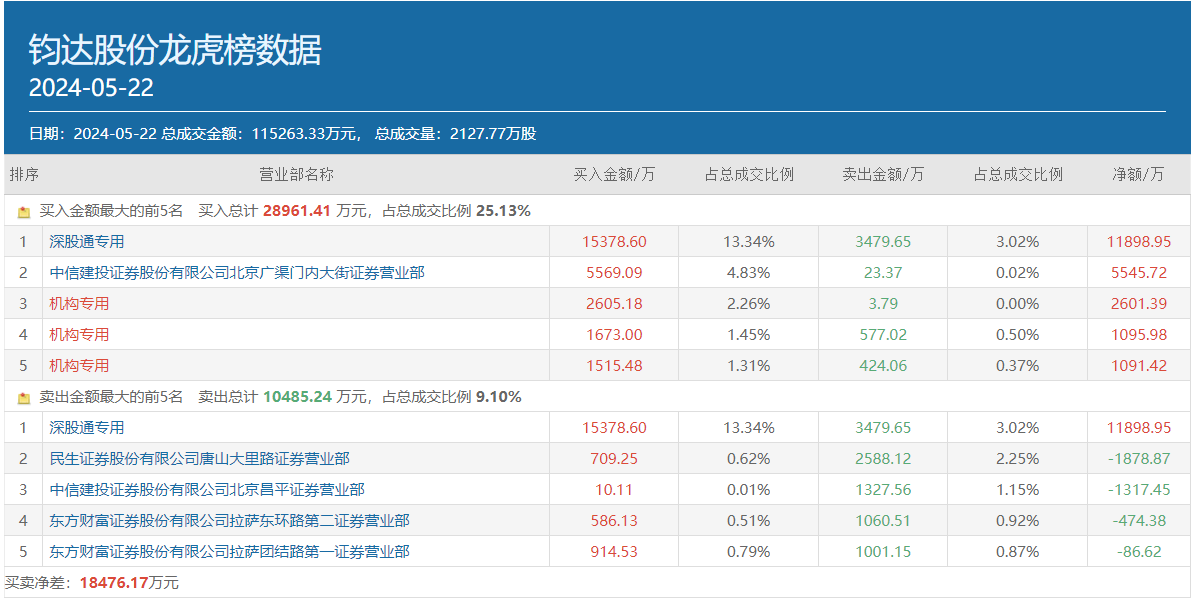Click the 净额/万 column header

pos(1138,174)
